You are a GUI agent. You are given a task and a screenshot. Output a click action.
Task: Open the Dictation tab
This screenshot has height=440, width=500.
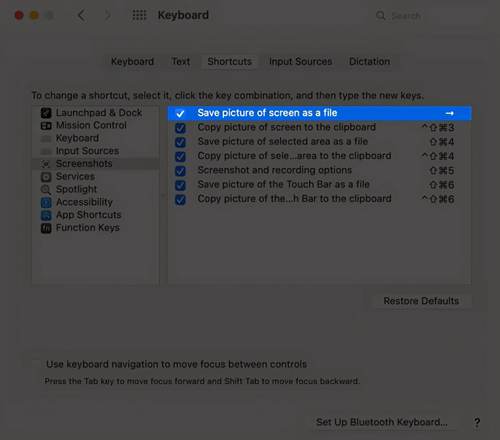point(369,62)
